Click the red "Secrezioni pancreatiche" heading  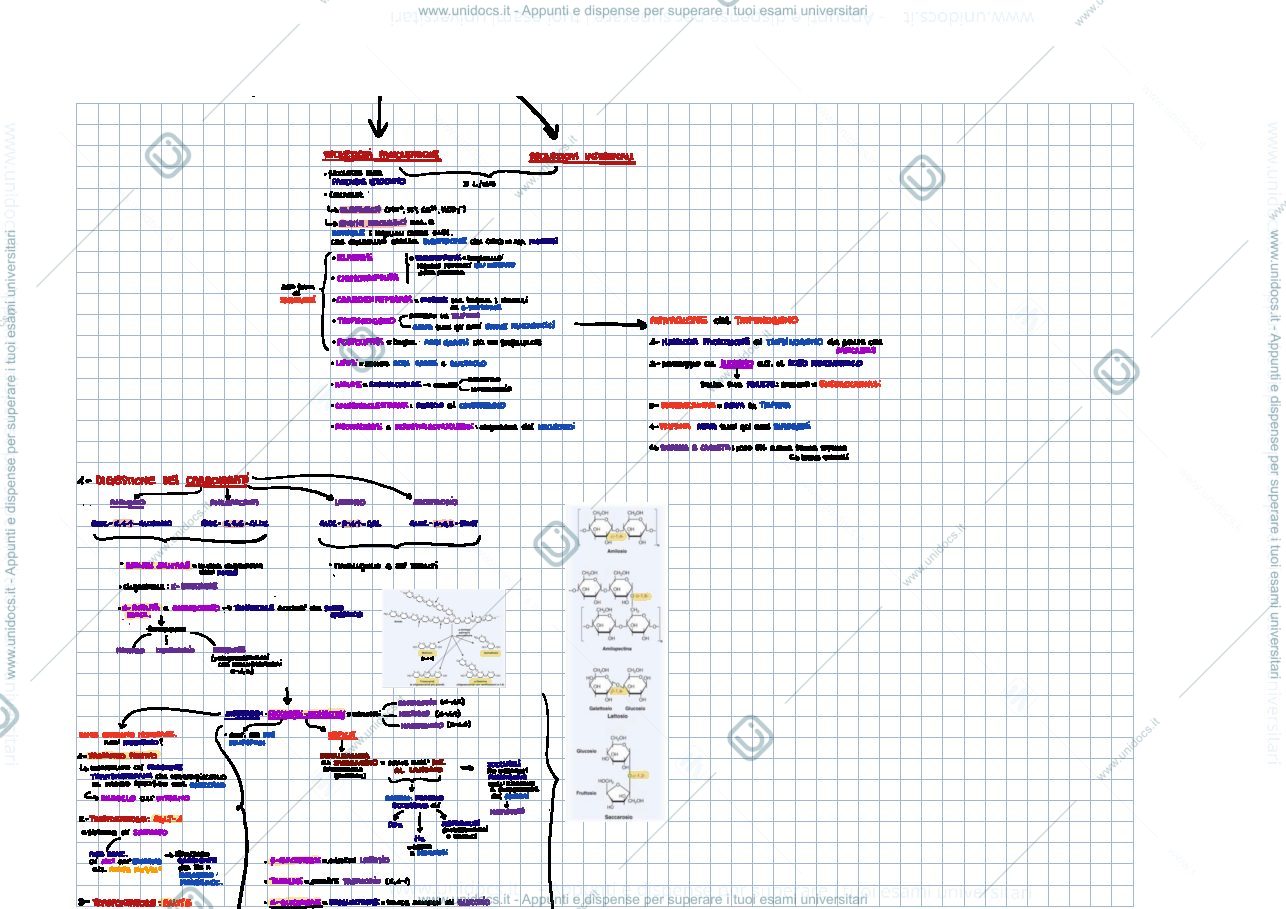pyautogui.click(x=382, y=155)
